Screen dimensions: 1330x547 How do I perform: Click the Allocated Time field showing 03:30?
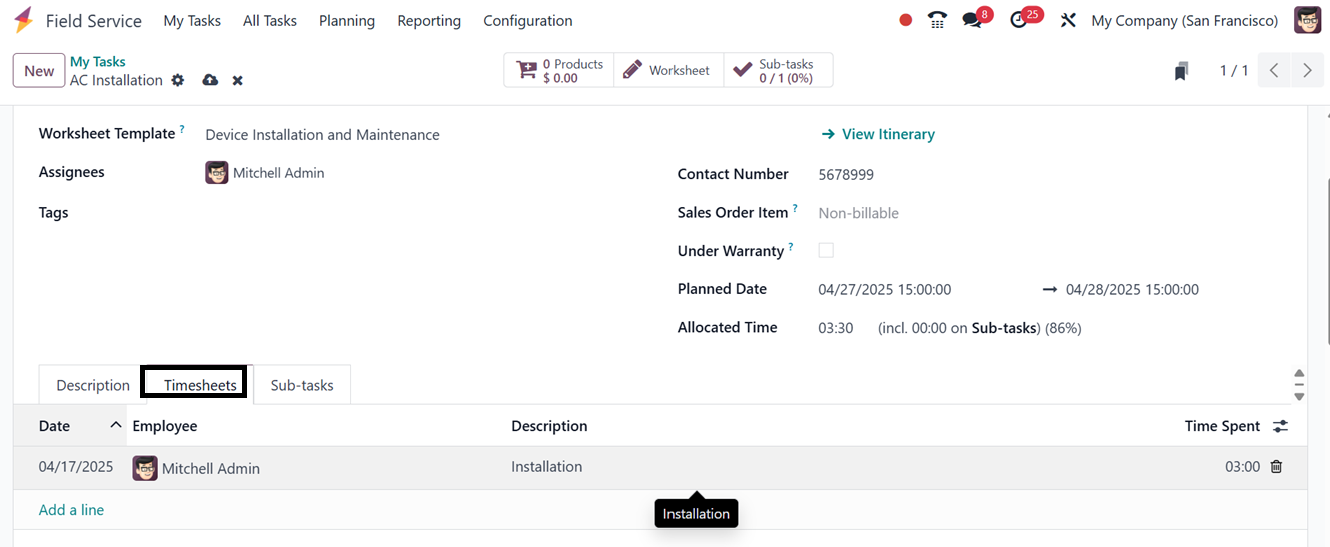point(836,328)
